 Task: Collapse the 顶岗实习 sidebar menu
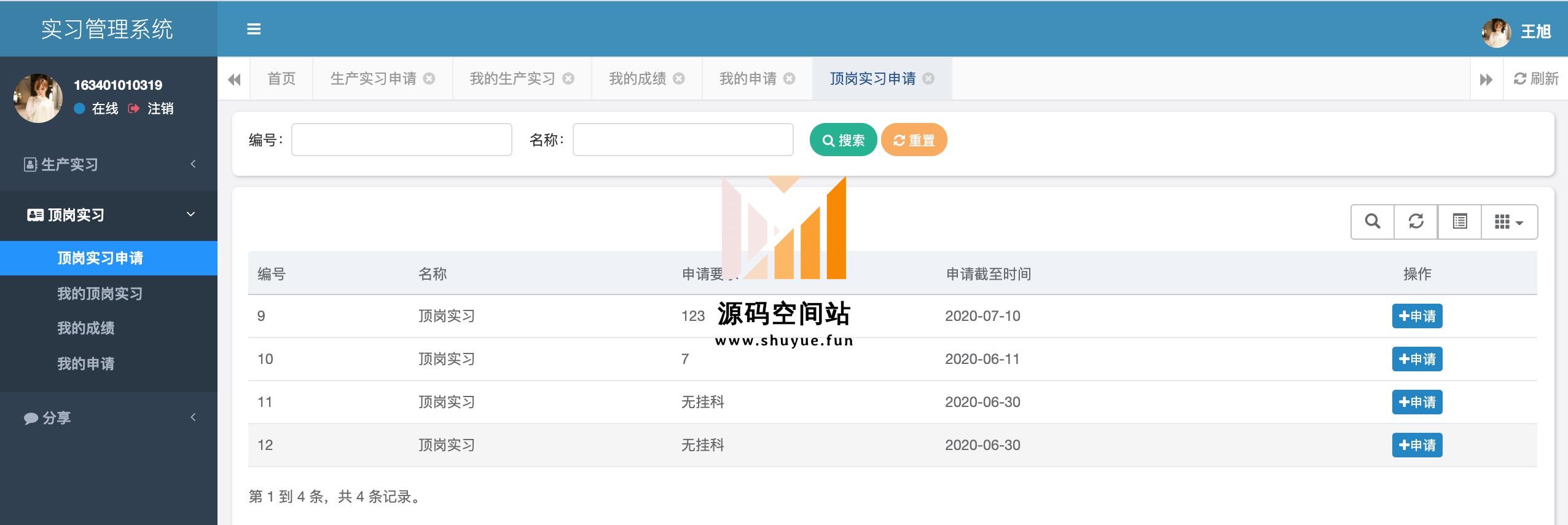(x=109, y=215)
